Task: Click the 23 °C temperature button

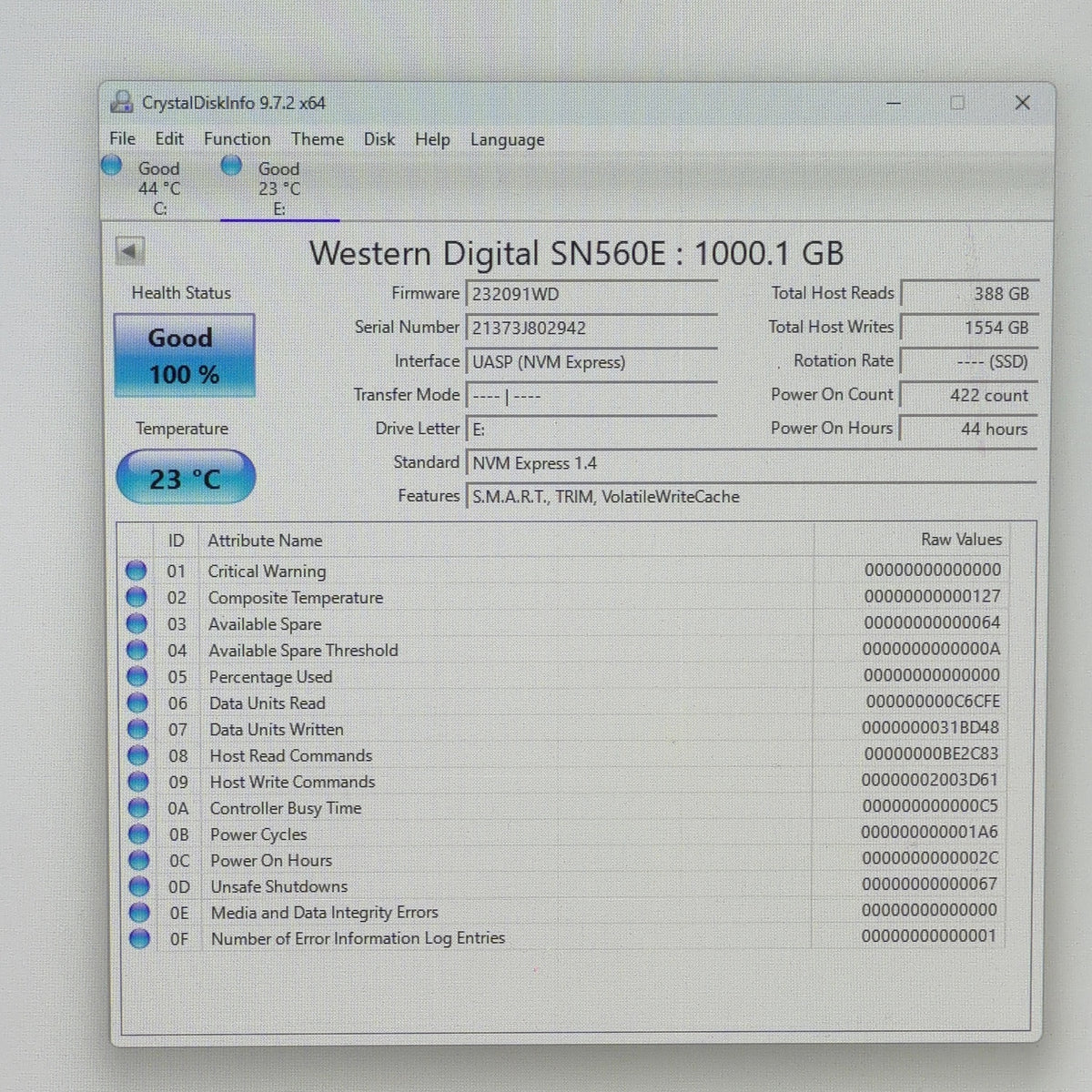Action: tap(186, 478)
